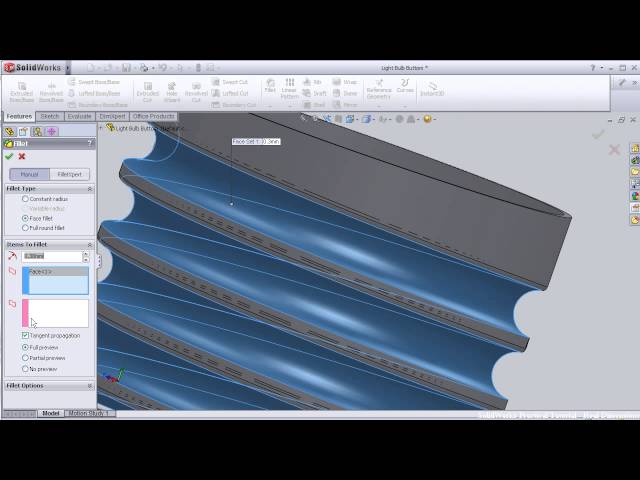This screenshot has width=640, height=480.
Task: Click the Manual button
Action: tap(30, 174)
